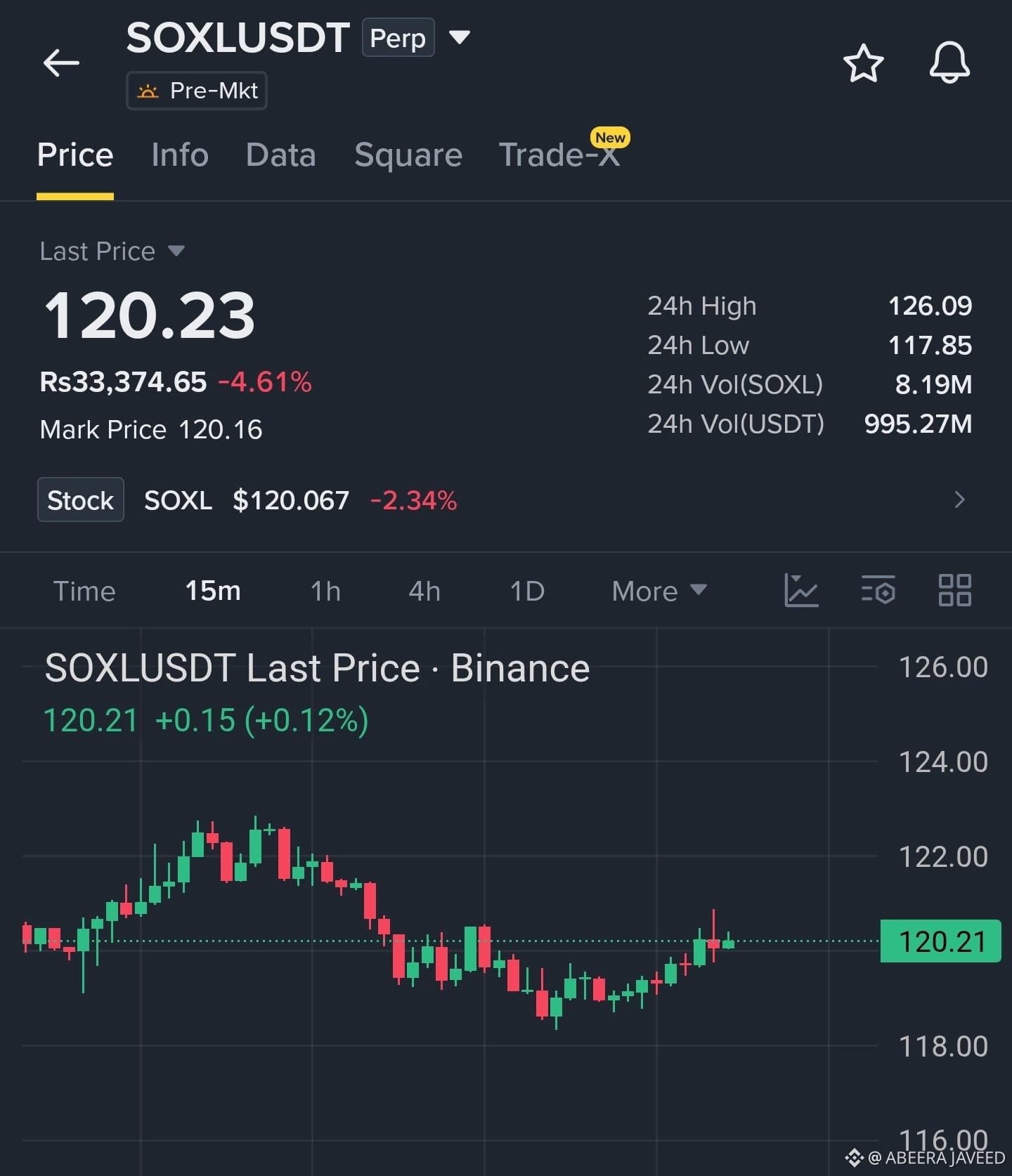Go back using the left arrow

pos(61,63)
